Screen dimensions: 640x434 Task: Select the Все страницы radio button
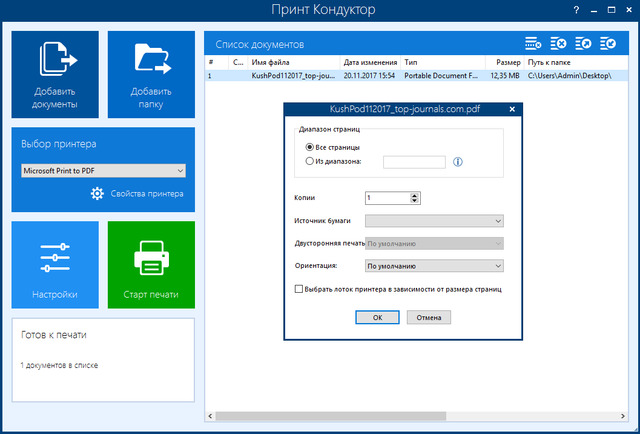pyautogui.click(x=310, y=147)
